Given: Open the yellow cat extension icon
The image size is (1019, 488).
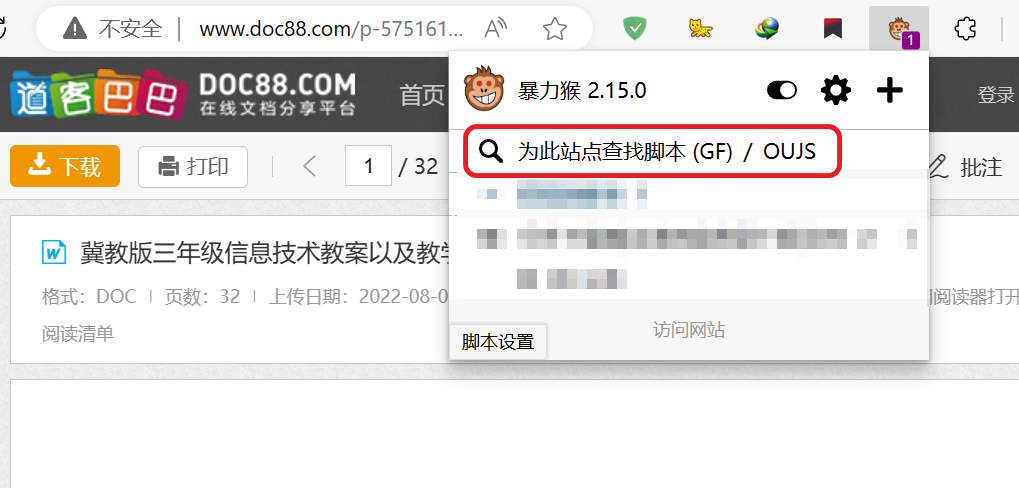Looking at the screenshot, I should pyautogui.click(x=701, y=29).
